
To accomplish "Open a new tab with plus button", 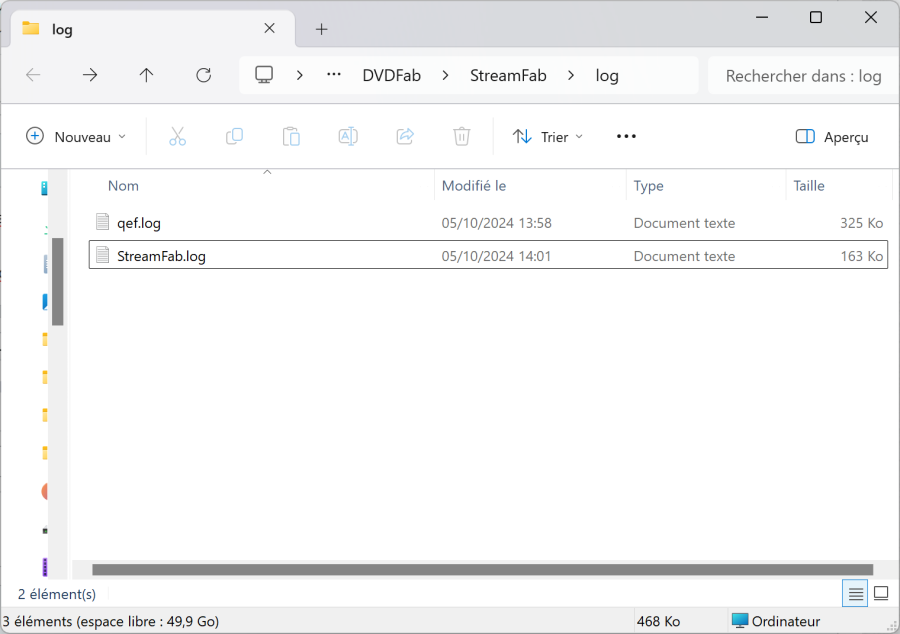I will point(321,29).
